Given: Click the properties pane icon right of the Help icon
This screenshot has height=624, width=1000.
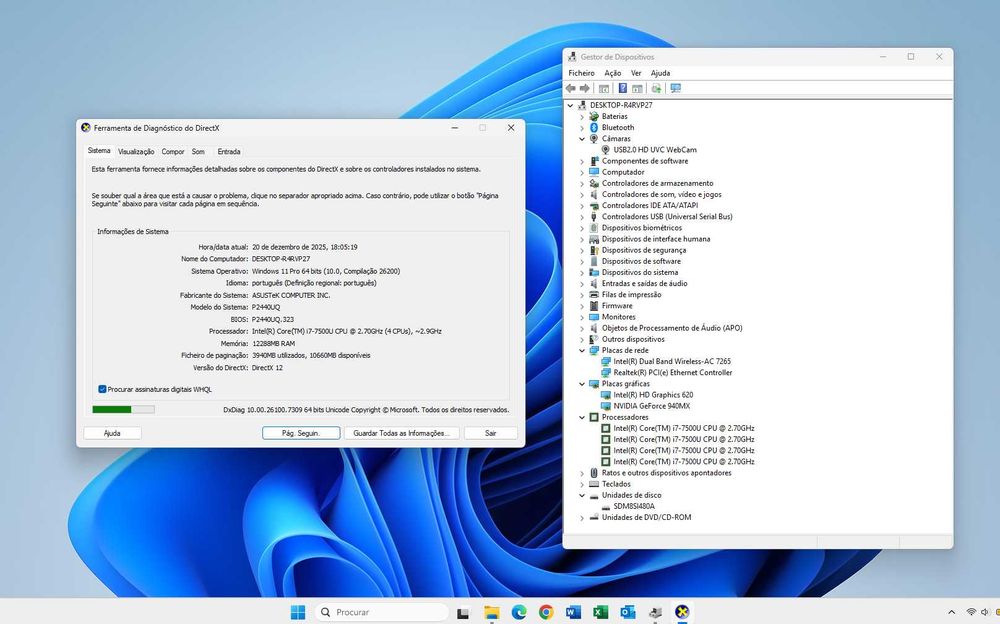Looking at the screenshot, I should tap(636, 89).
